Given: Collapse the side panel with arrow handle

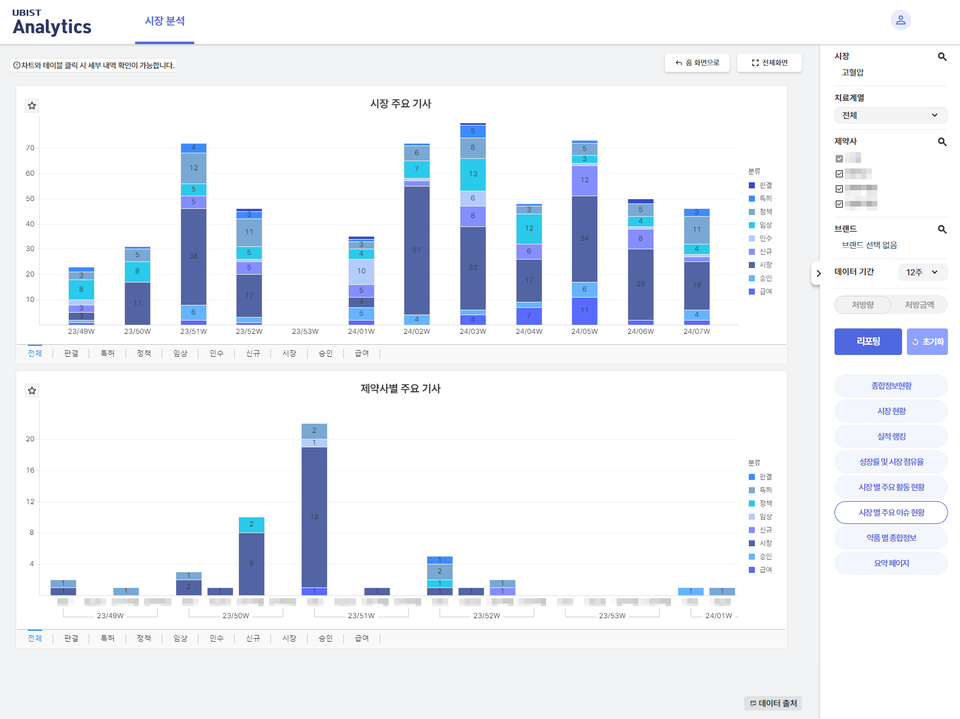Looking at the screenshot, I should 818,273.
